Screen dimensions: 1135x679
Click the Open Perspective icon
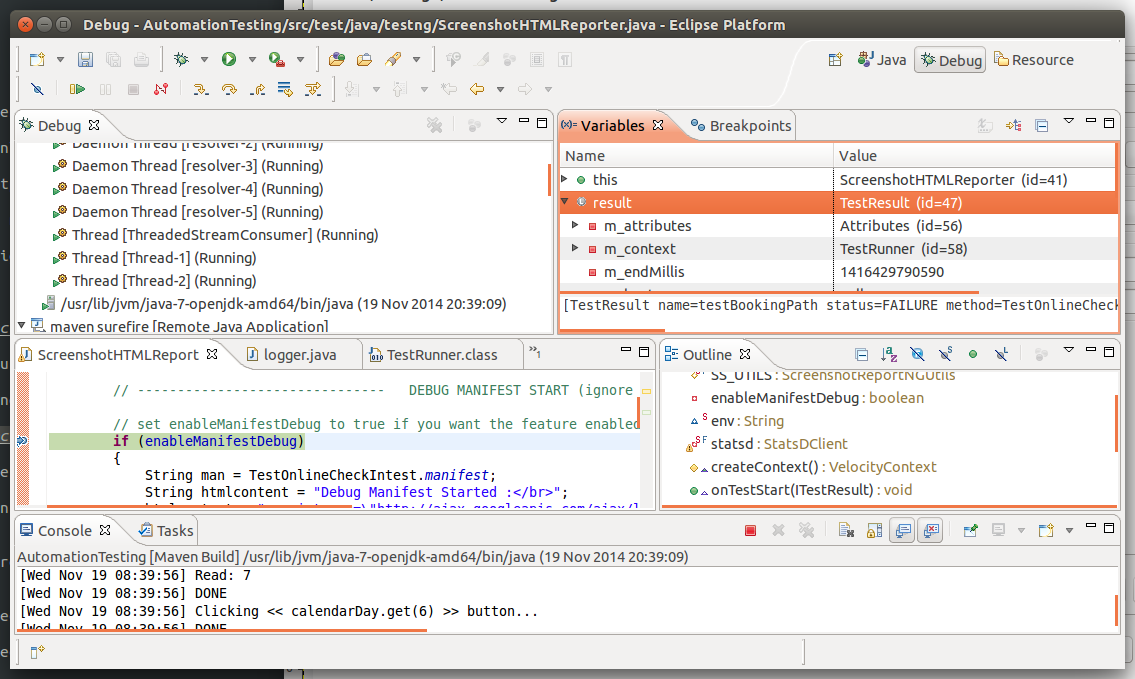pyautogui.click(x=835, y=60)
